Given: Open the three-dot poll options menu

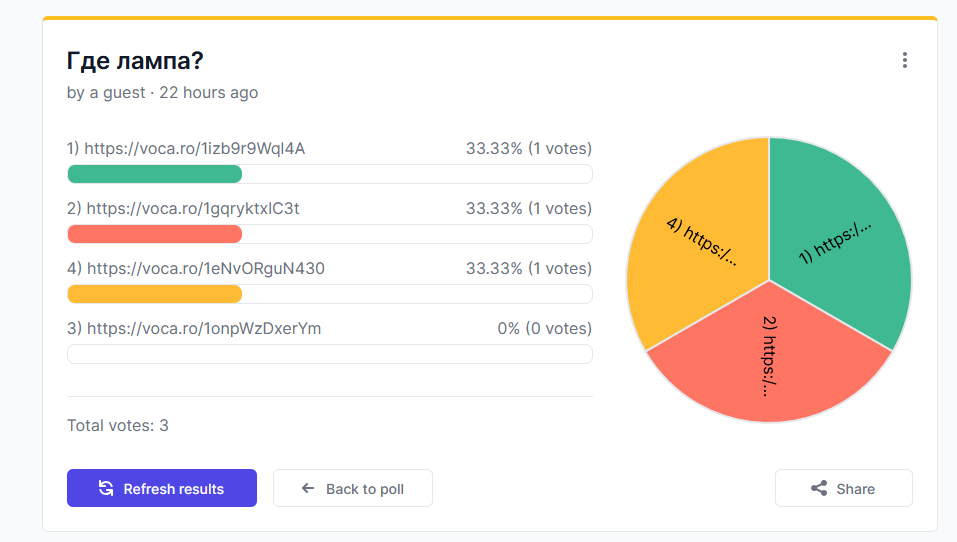Looking at the screenshot, I should tap(905, 60).
